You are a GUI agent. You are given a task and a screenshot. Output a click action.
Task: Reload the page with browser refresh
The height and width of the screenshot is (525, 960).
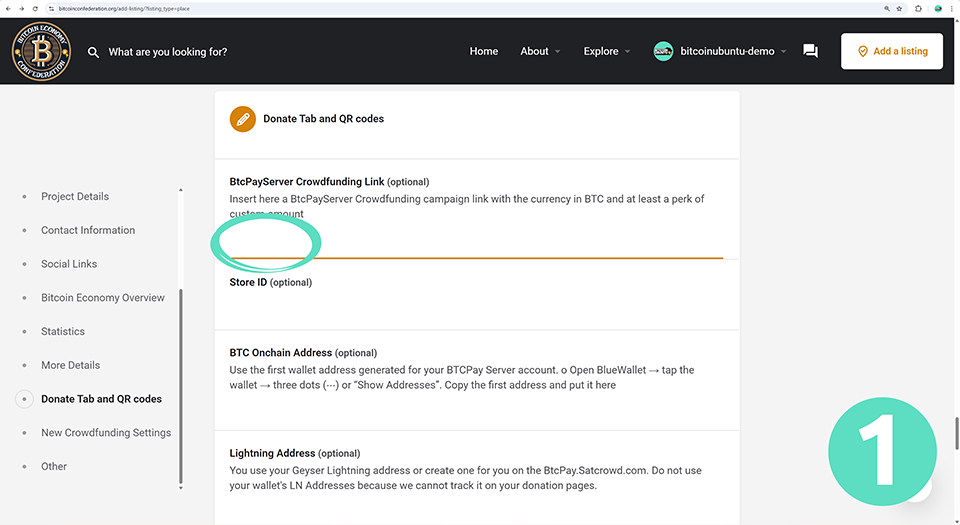[x=36, y=8]
